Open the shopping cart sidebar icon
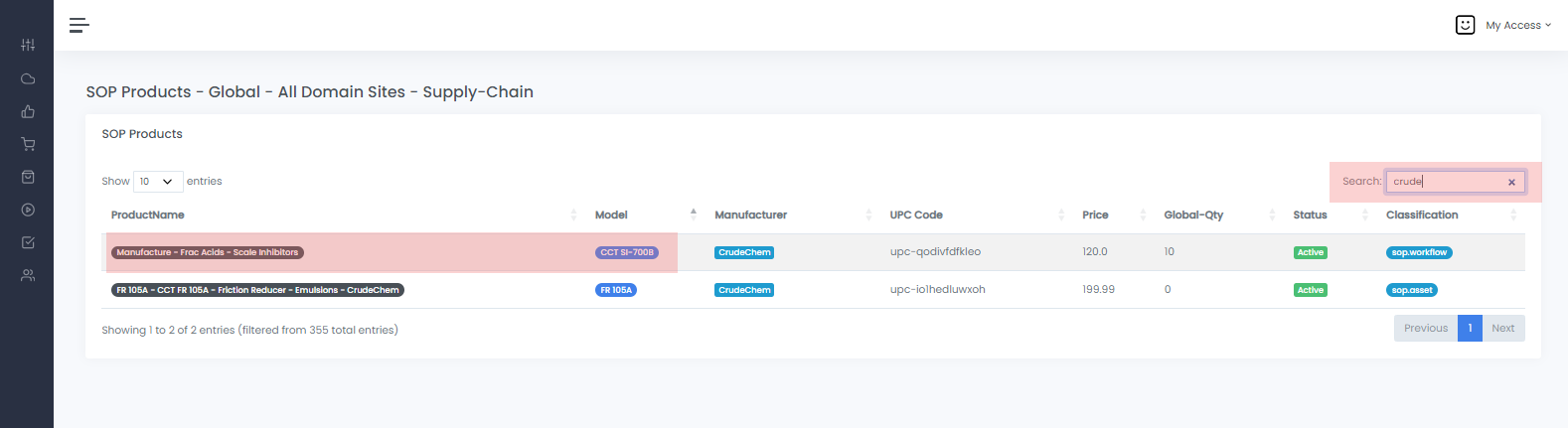 (28, 144)
